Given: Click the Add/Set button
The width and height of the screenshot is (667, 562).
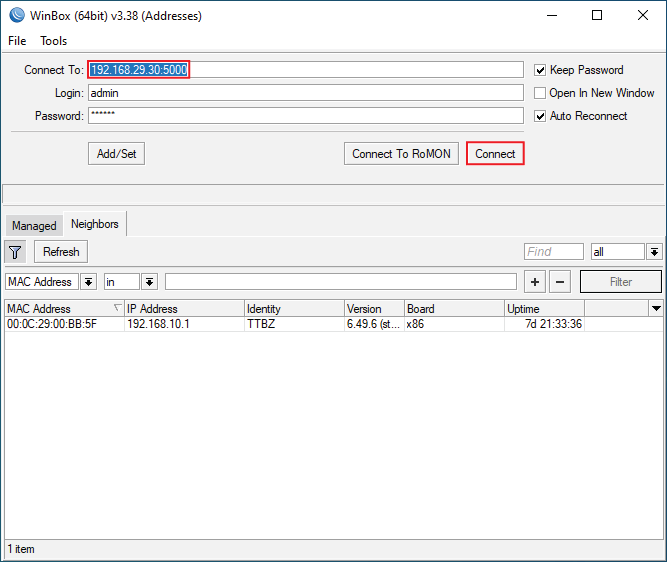Looking at the screenshot, I should [117, 154].
